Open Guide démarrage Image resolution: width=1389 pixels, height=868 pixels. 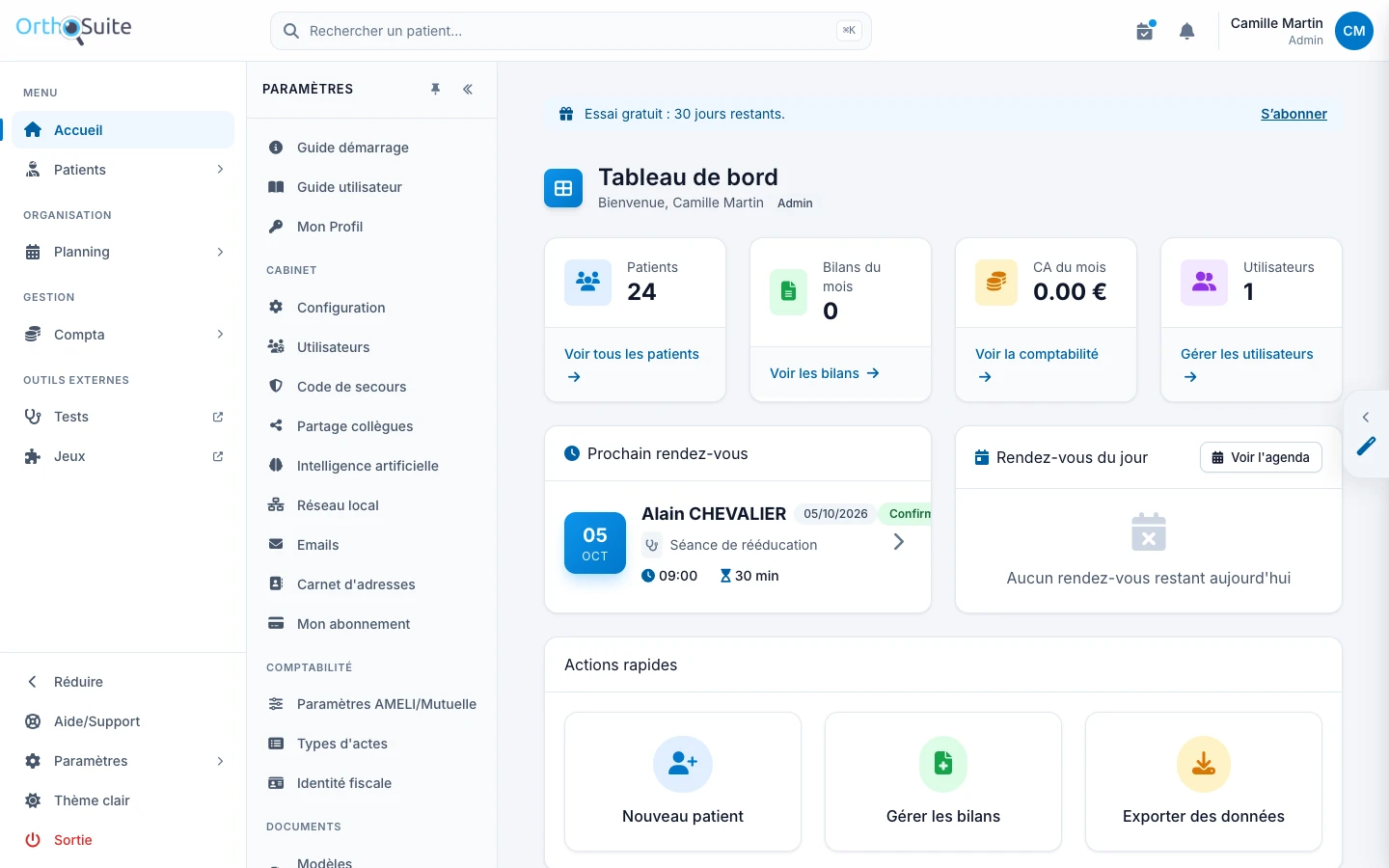tap(371, 148)
